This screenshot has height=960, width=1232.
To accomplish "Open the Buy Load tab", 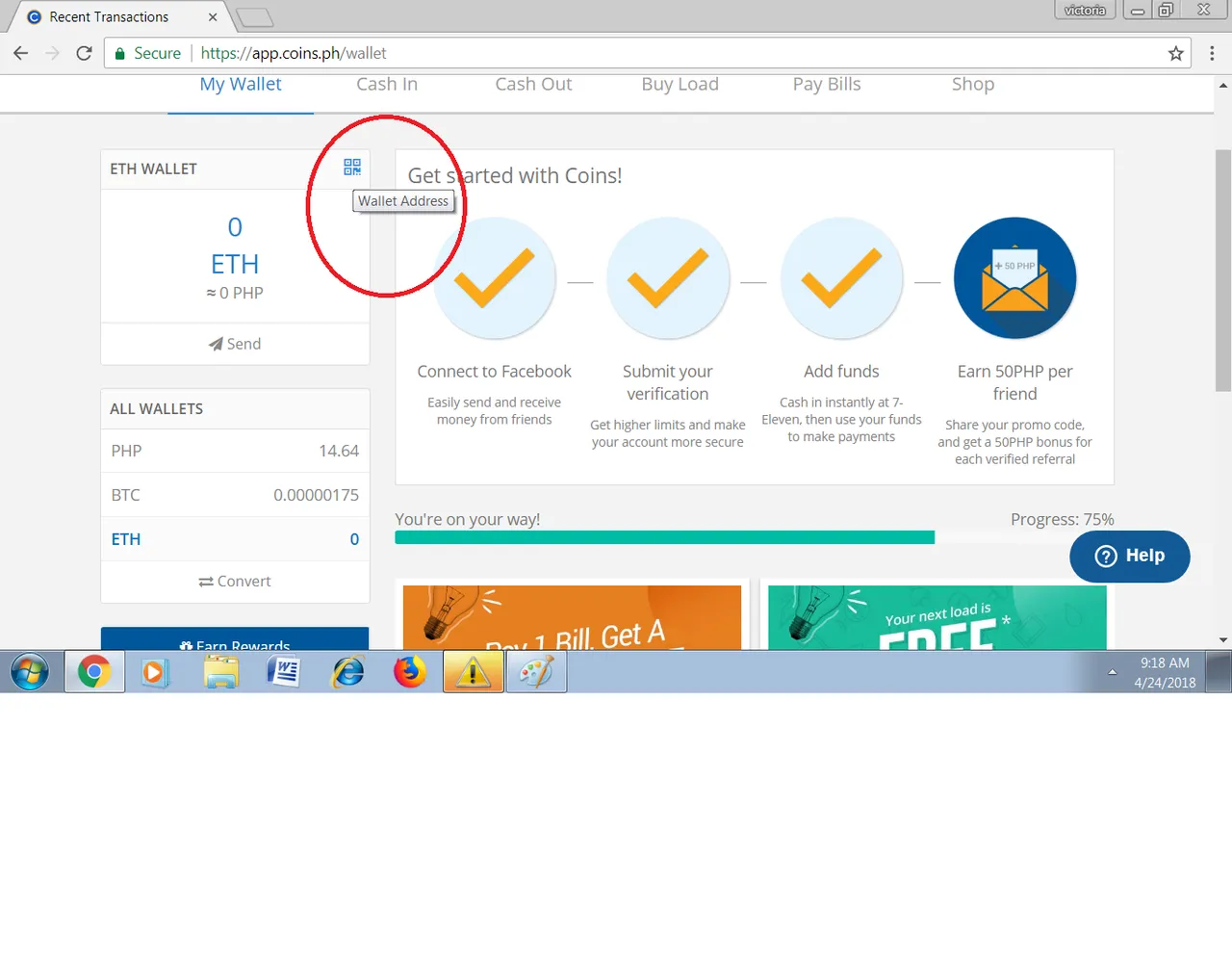I will click(680, 85).
